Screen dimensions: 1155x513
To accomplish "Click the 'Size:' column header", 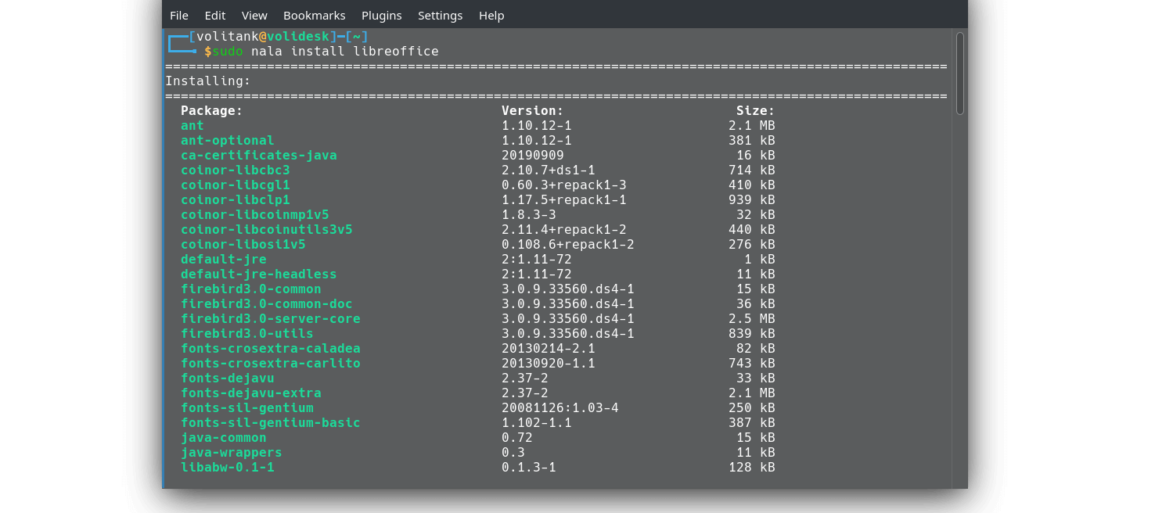I will click(x=755, y=111).
